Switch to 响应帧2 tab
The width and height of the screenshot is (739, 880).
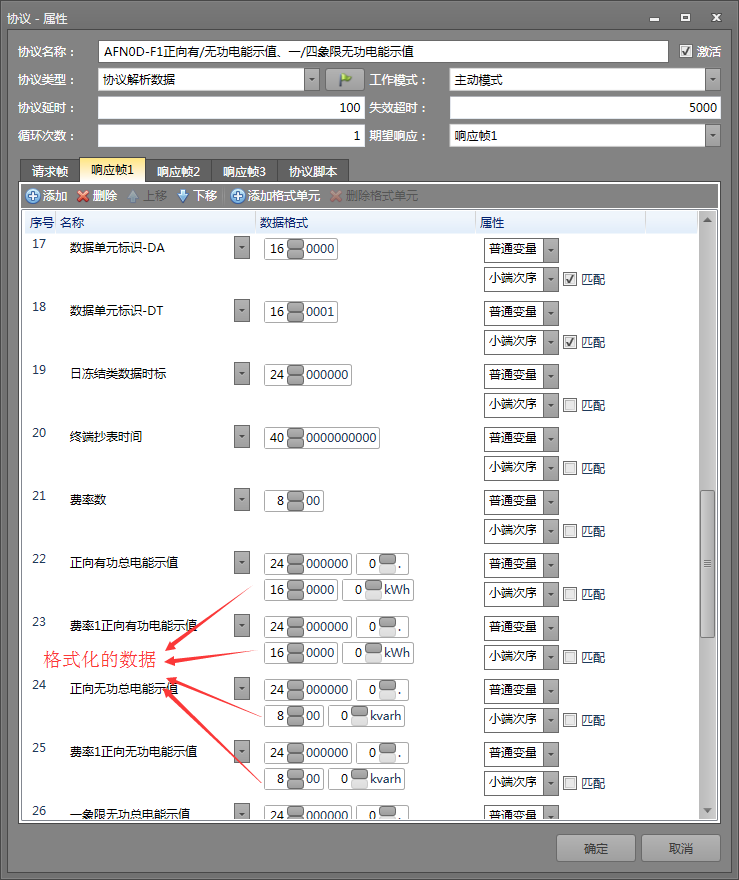pos(178,171)
